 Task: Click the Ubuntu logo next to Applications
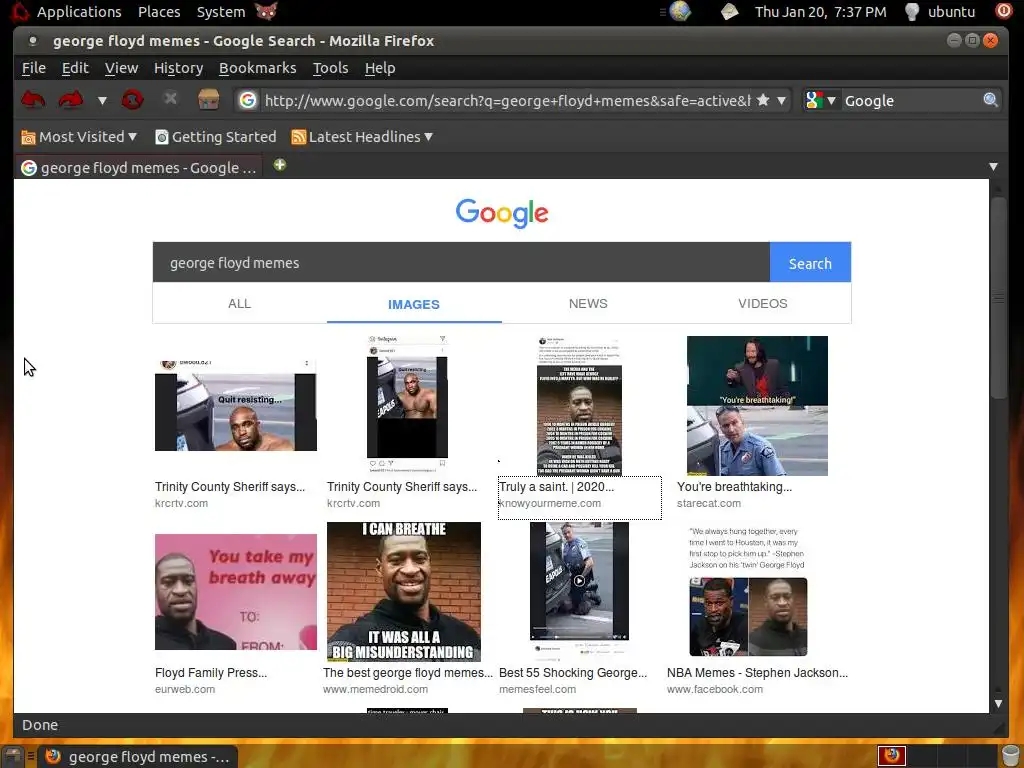point(21,11)
